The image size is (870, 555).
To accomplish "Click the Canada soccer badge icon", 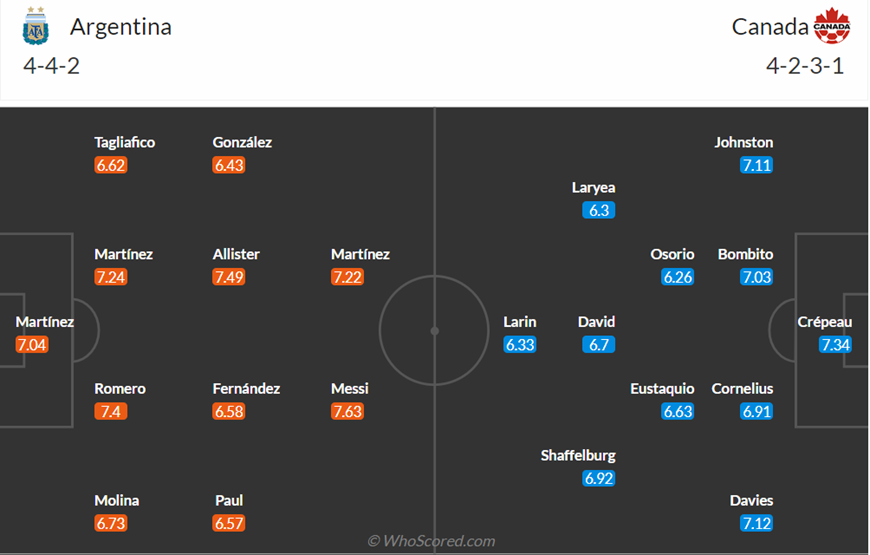I will coord(832,26).
